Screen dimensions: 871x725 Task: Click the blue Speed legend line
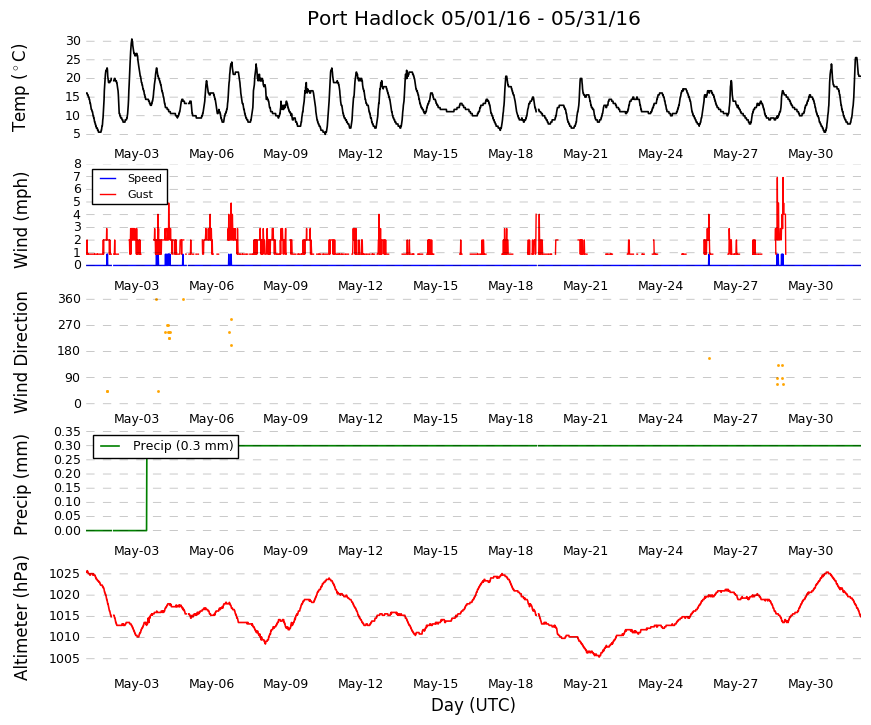pos(108,178)
